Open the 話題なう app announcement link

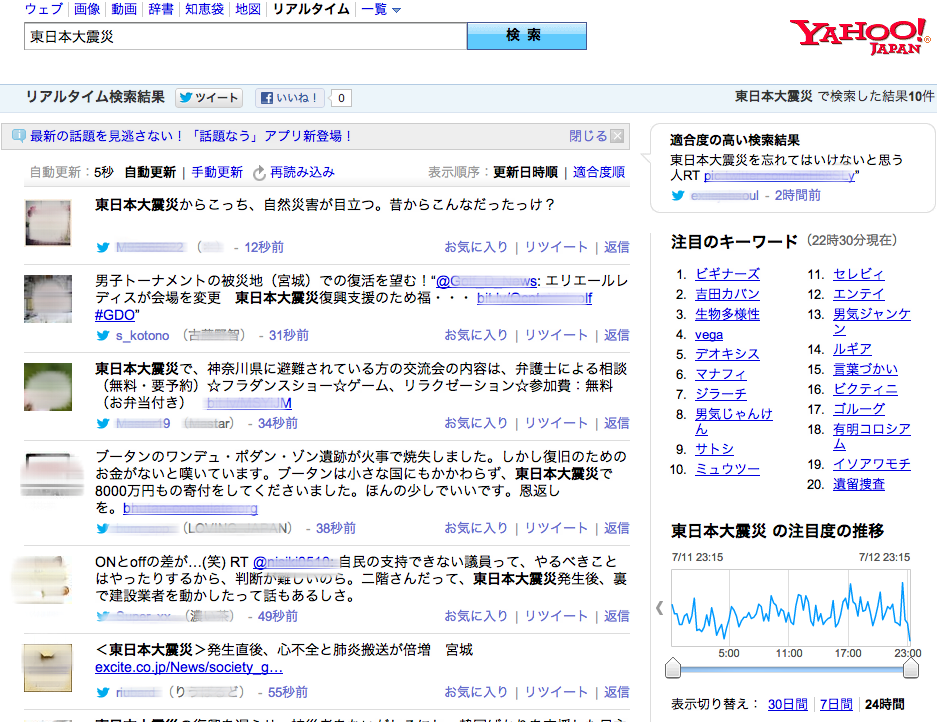tap(191, 136)
